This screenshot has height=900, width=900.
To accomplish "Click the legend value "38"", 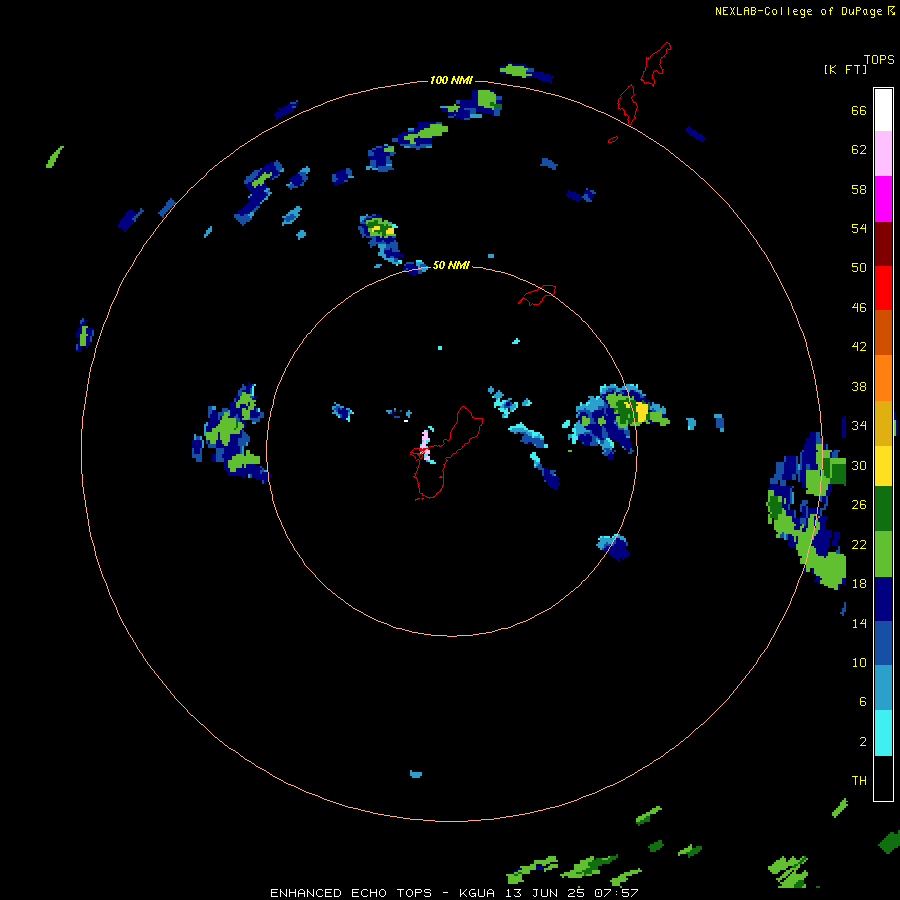I will tap(859, 387).
